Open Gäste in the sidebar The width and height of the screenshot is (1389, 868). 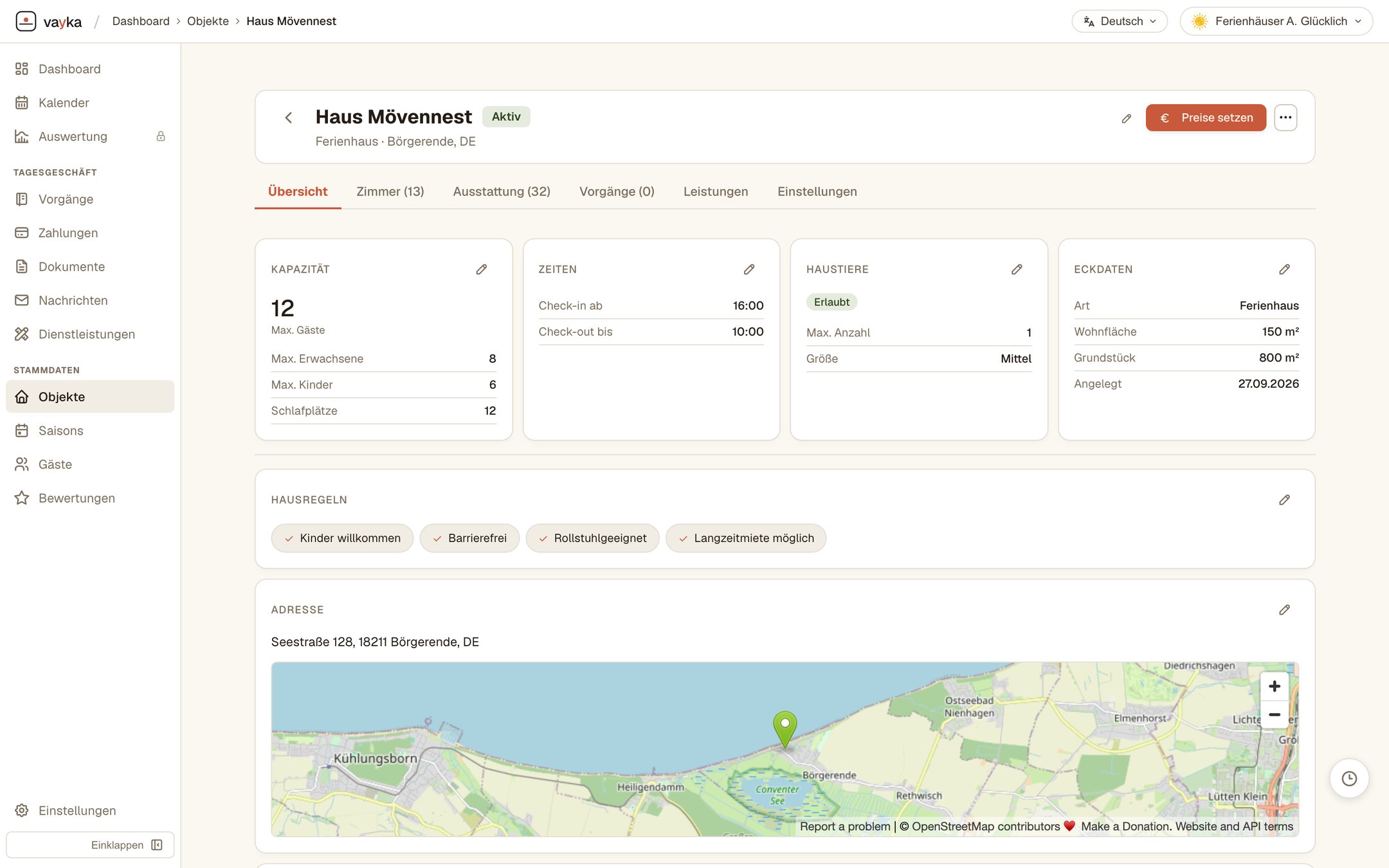[90, 464]
